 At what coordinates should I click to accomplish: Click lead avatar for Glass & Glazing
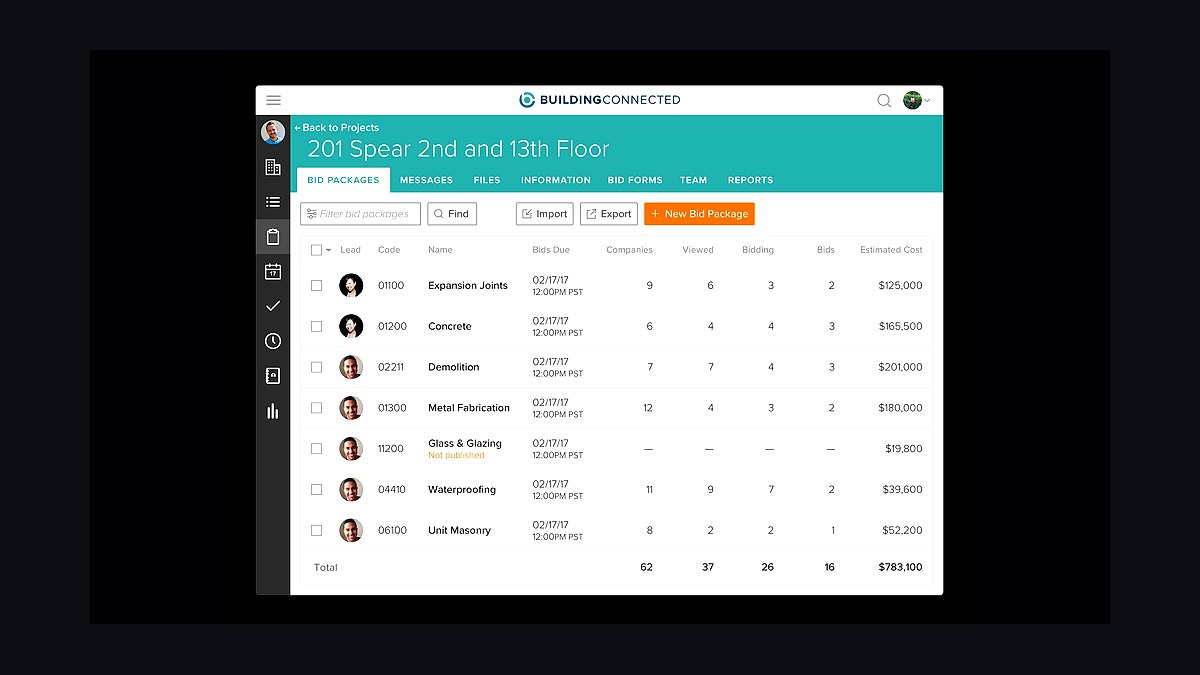coord(351,449)
